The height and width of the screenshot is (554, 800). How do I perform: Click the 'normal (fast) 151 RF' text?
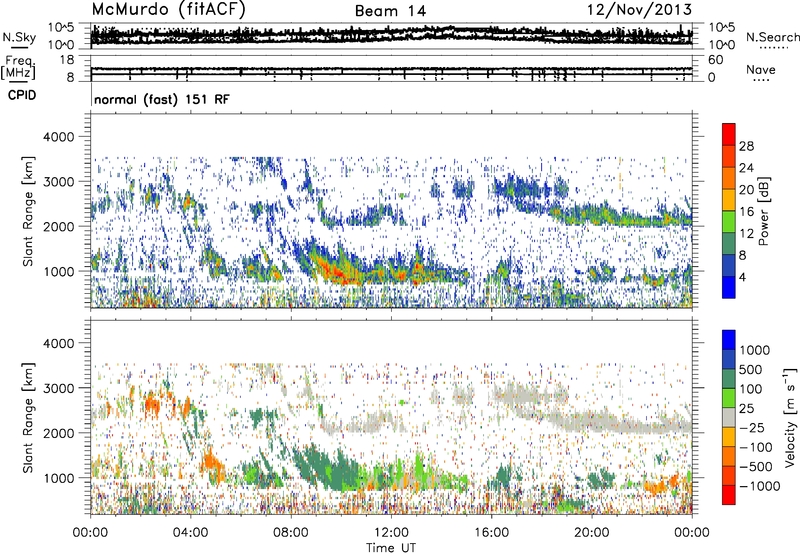coord(162,99)
